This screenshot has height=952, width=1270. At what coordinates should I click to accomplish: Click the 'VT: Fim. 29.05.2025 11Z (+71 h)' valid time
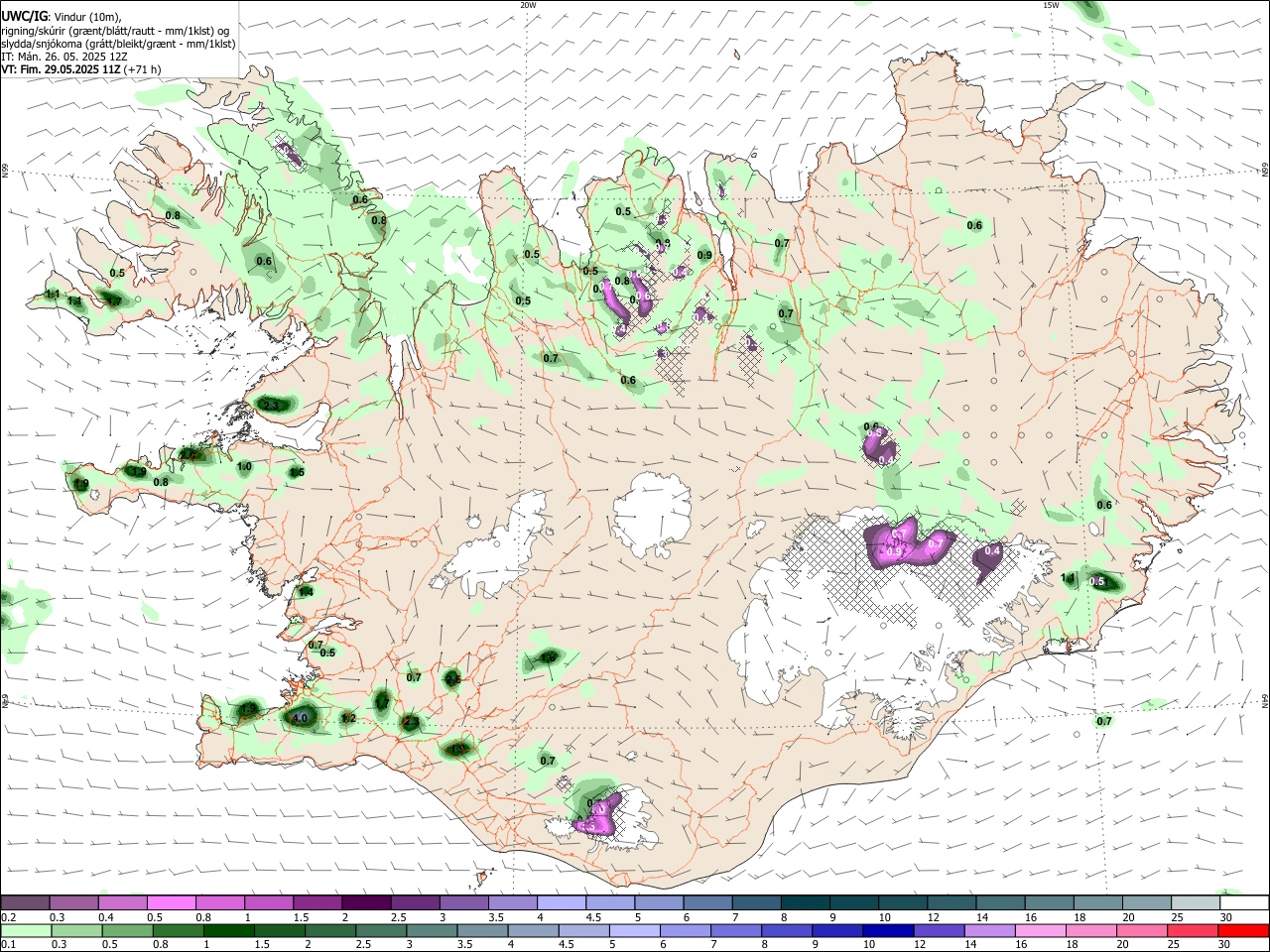[x=81, y=69]
